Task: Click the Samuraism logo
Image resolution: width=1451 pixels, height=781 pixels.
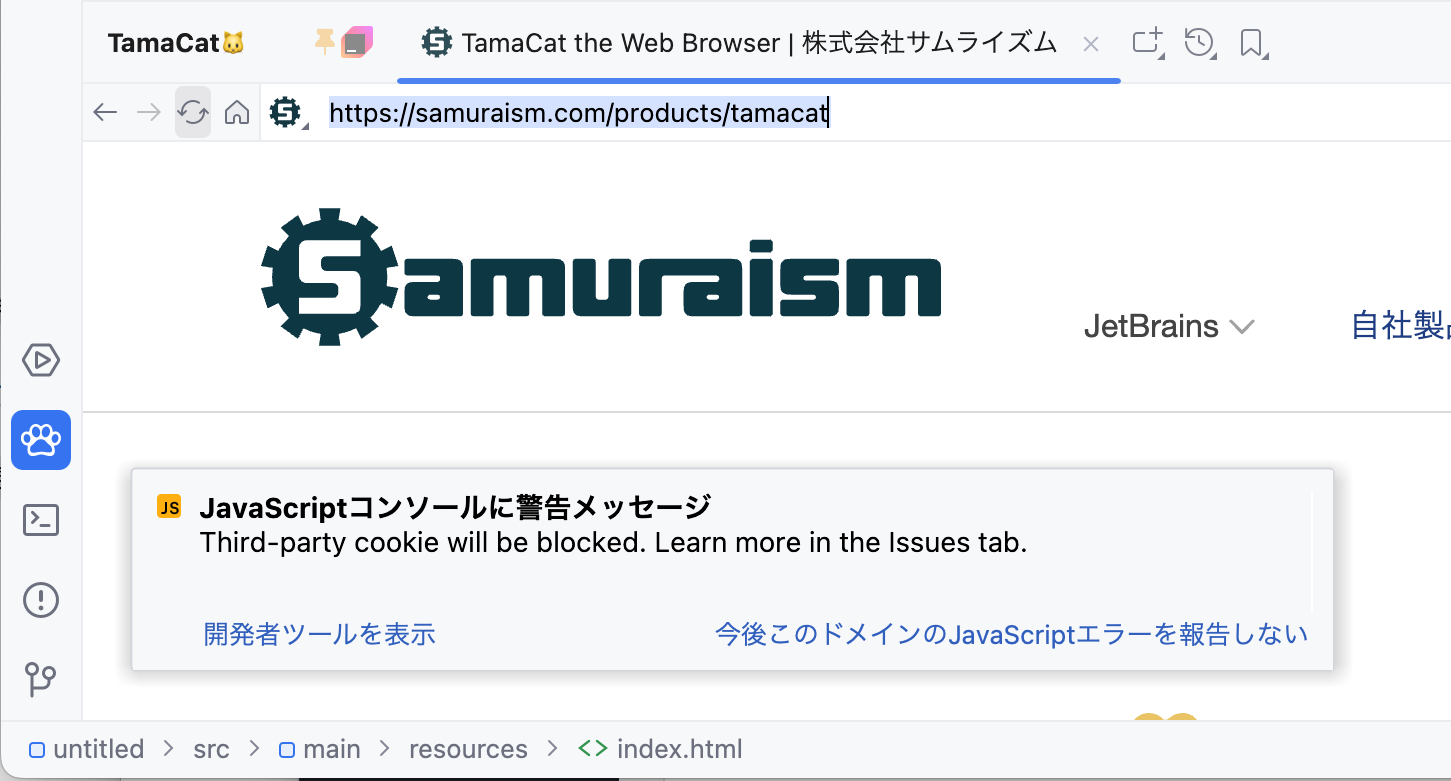Action: (601, 277)
